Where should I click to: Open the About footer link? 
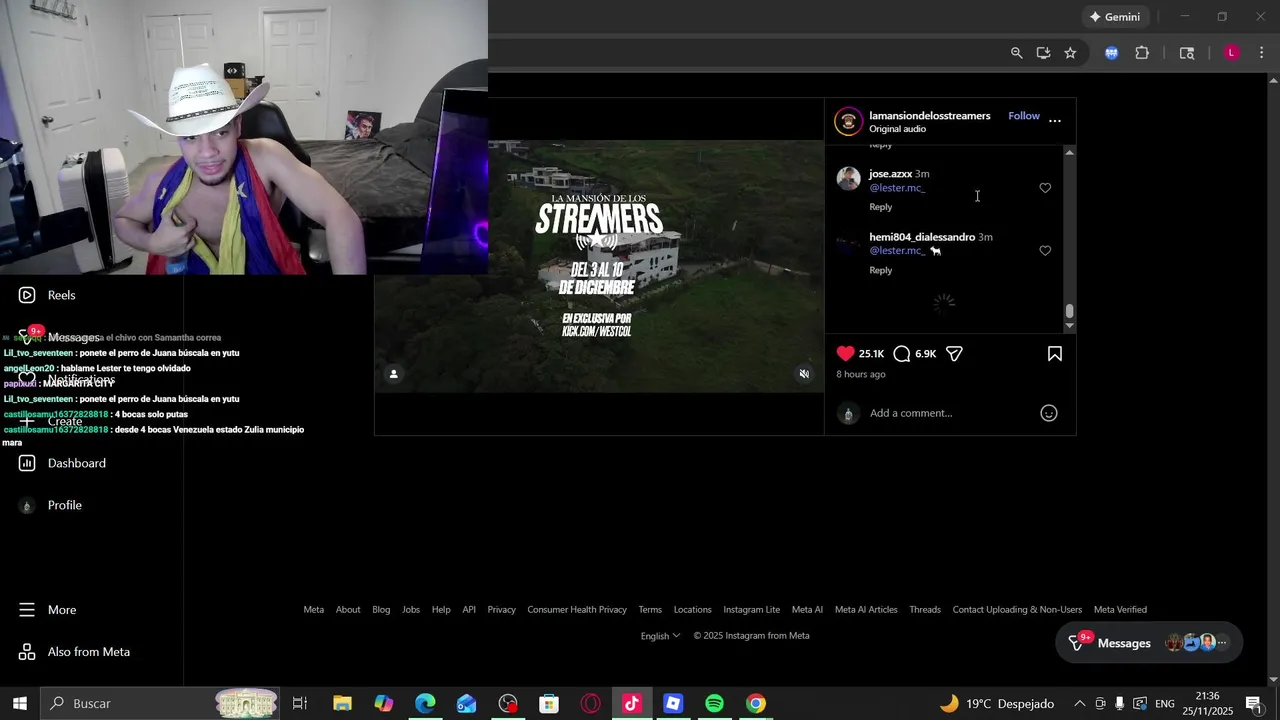pos(348,610)
